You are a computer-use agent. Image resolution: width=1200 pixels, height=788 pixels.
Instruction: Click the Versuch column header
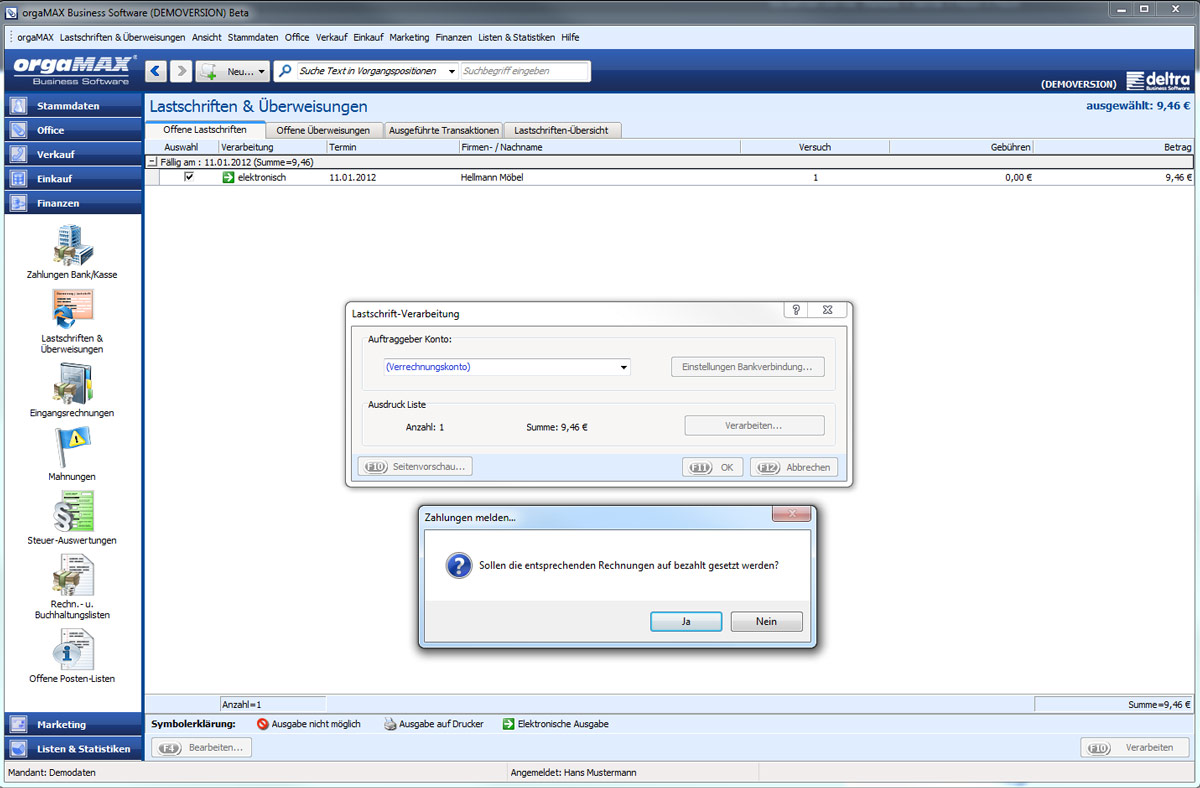tap(815, 147)
